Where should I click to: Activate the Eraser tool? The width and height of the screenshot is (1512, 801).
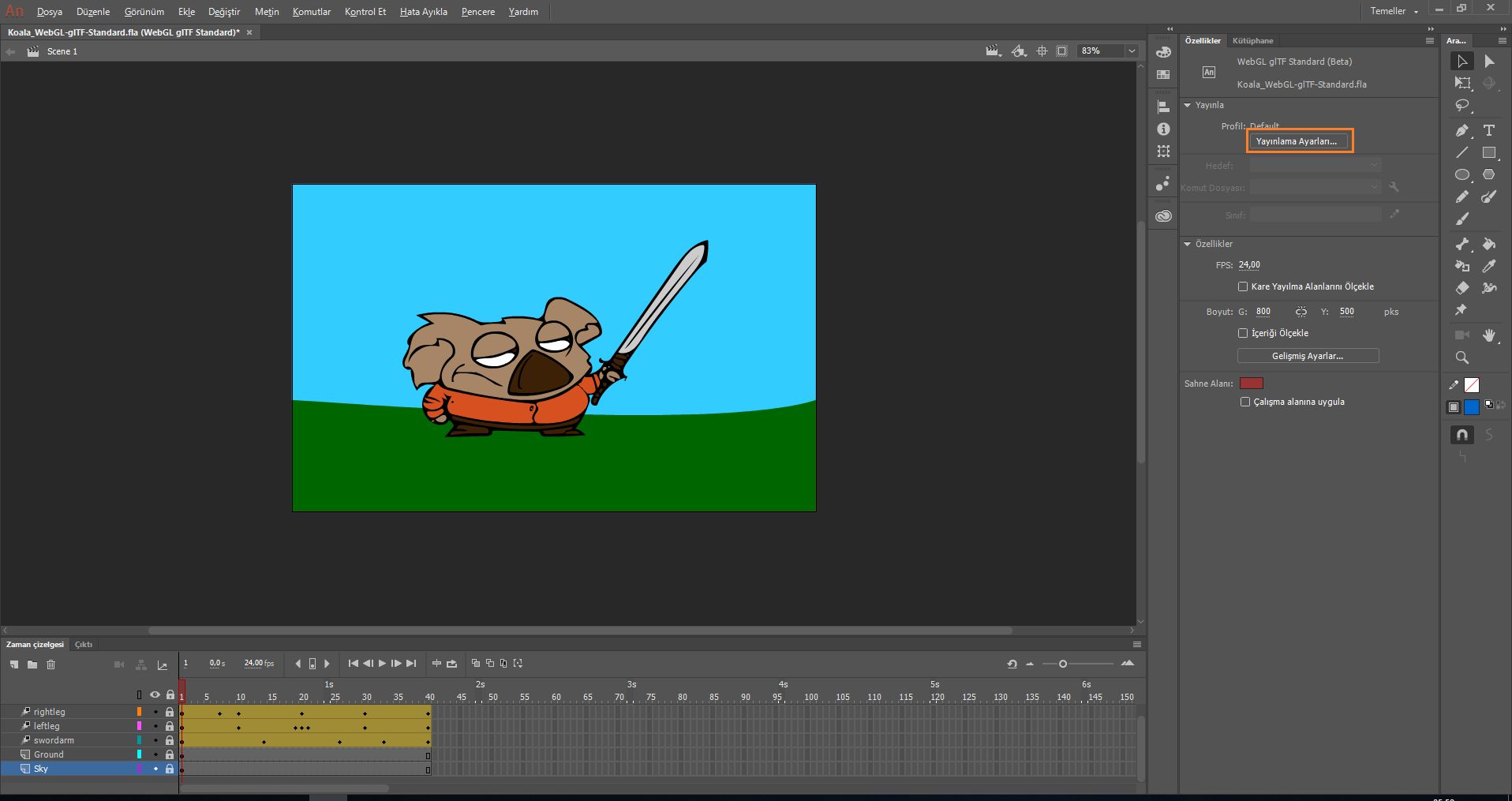coord(1461,288)
